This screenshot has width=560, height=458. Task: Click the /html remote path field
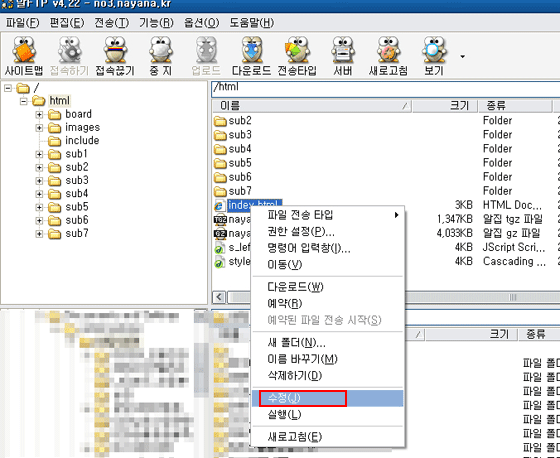[386, 88]
